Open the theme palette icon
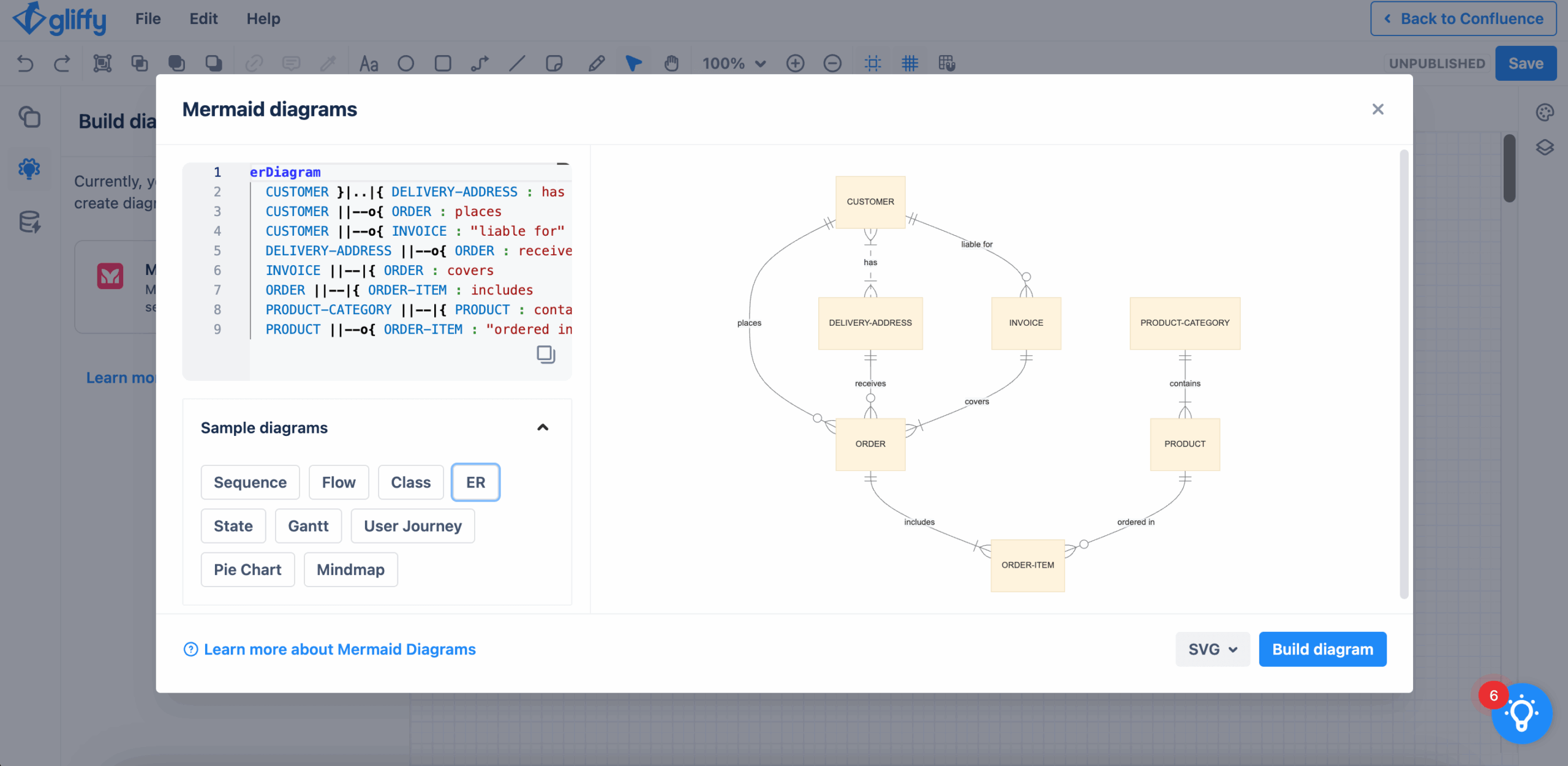The image size is (1568, 766). coord(1545,112)
